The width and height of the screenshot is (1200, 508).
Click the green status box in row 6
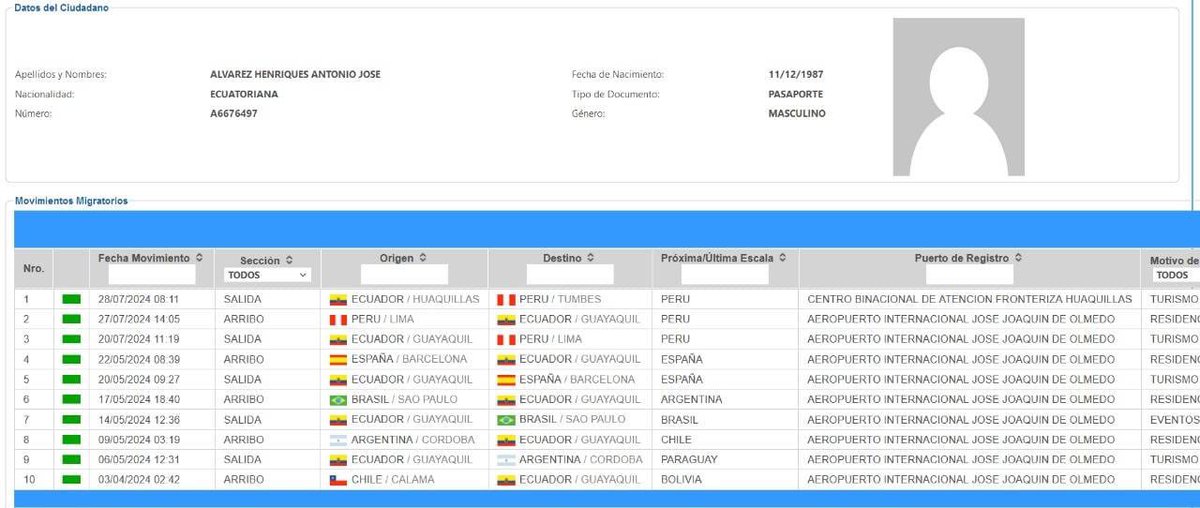point(71,399)
